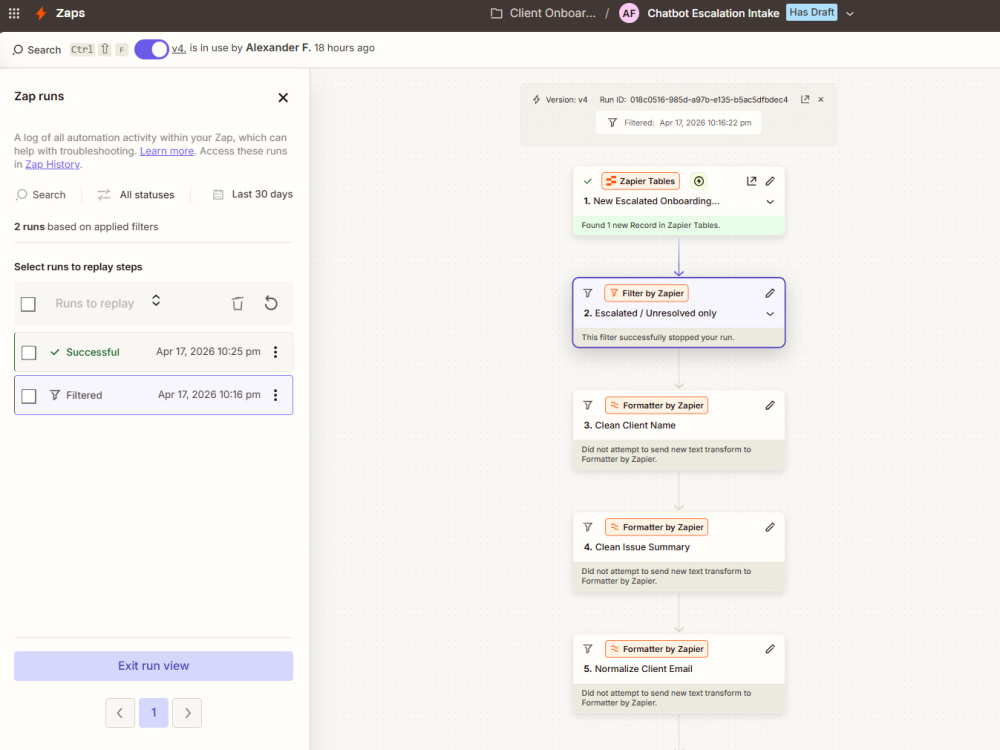Click the funnel icon on step 5
Viewport: 1000px width, 750px height.
tap(588, 649)
